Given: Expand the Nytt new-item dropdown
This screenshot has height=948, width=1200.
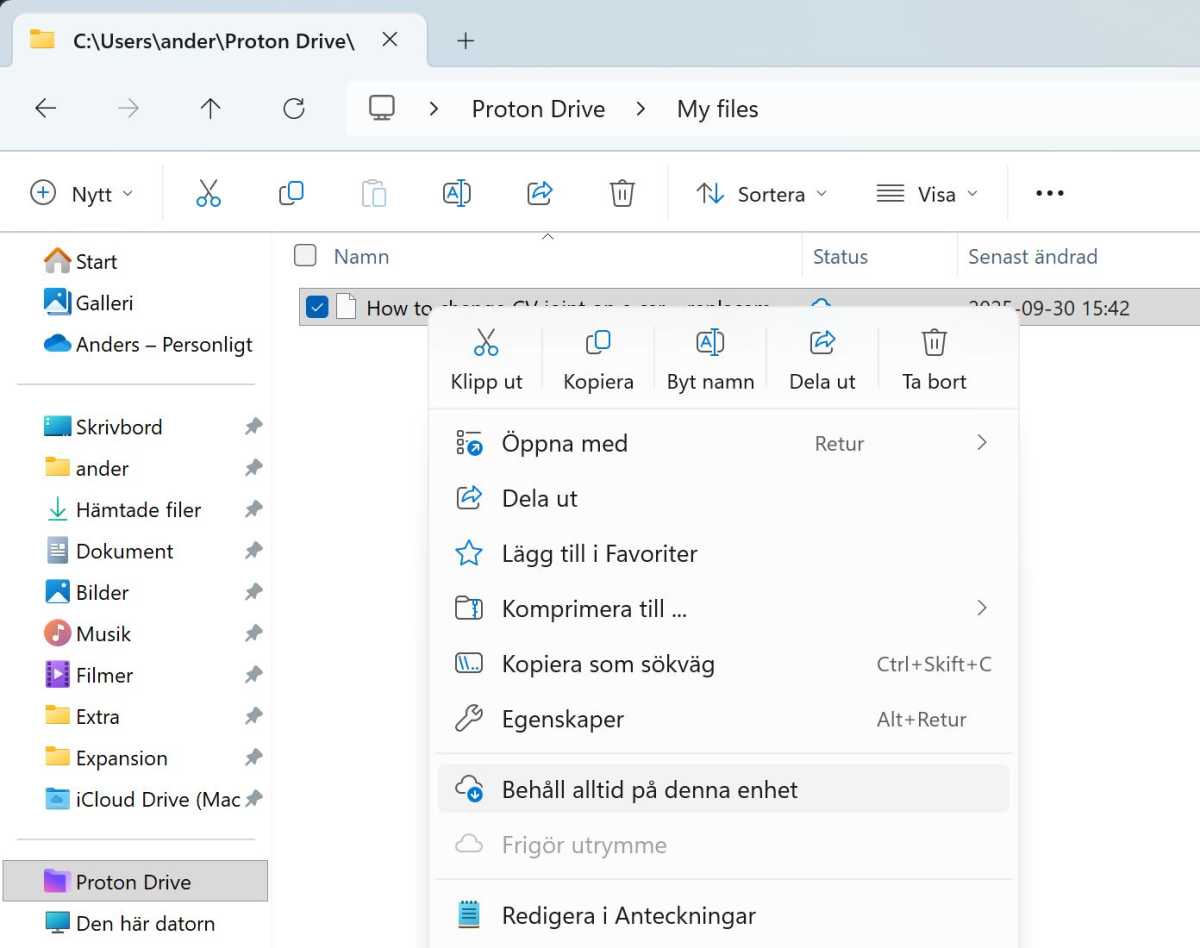Looking at the screenshot, I should click(x=82, y=194).
